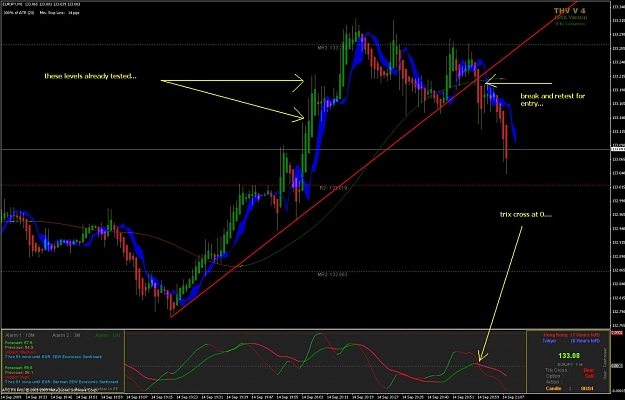Click the Option Sell status
Image resolution: width=625 pixels, height=400 pixels.
tap(570, 376)
